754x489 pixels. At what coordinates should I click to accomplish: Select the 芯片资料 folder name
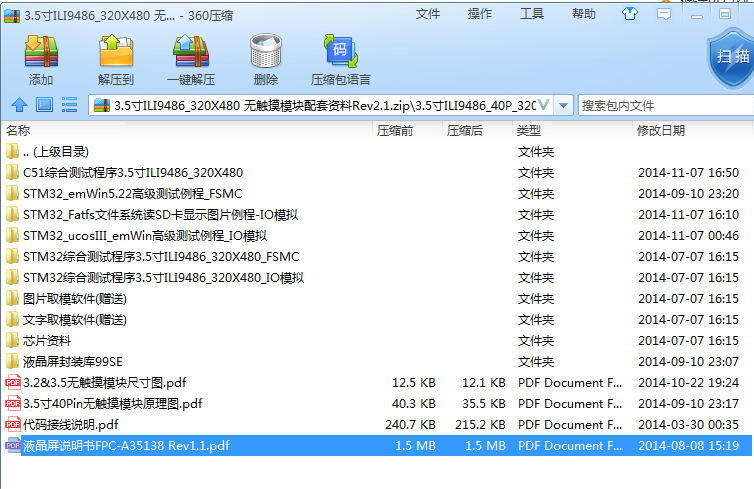[x=47, y=340]
